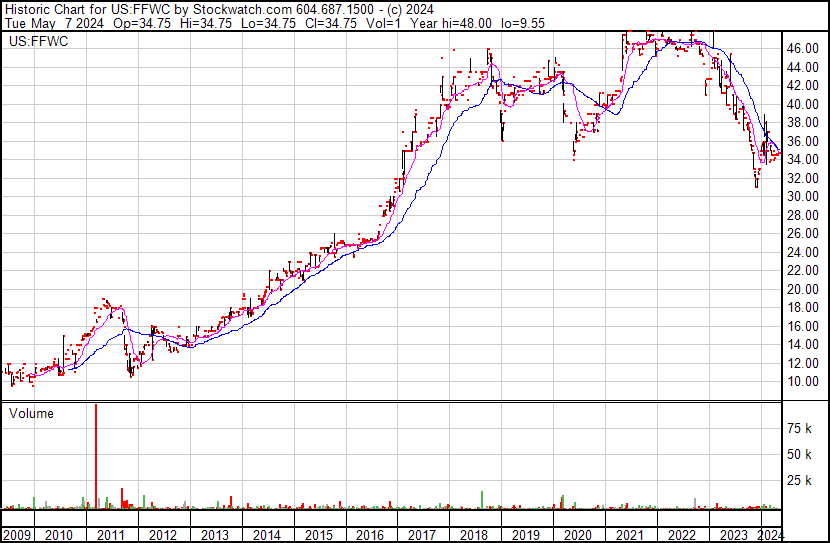This screenshot has width=830, height=543.
Task: Select the 2023 year label on the time axis
Action: [x=733, y=534]
